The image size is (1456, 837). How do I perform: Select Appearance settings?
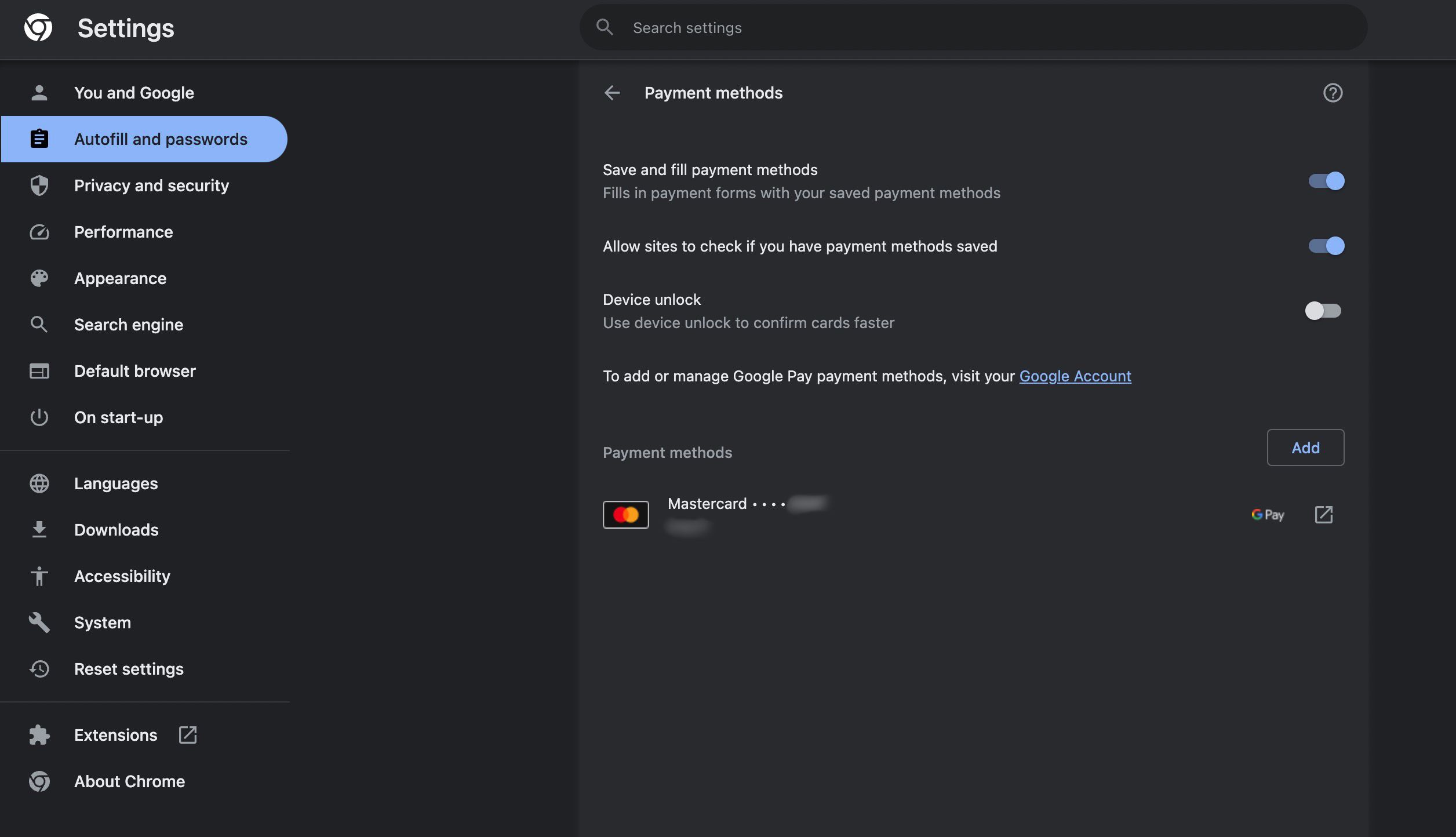(120, 278)
